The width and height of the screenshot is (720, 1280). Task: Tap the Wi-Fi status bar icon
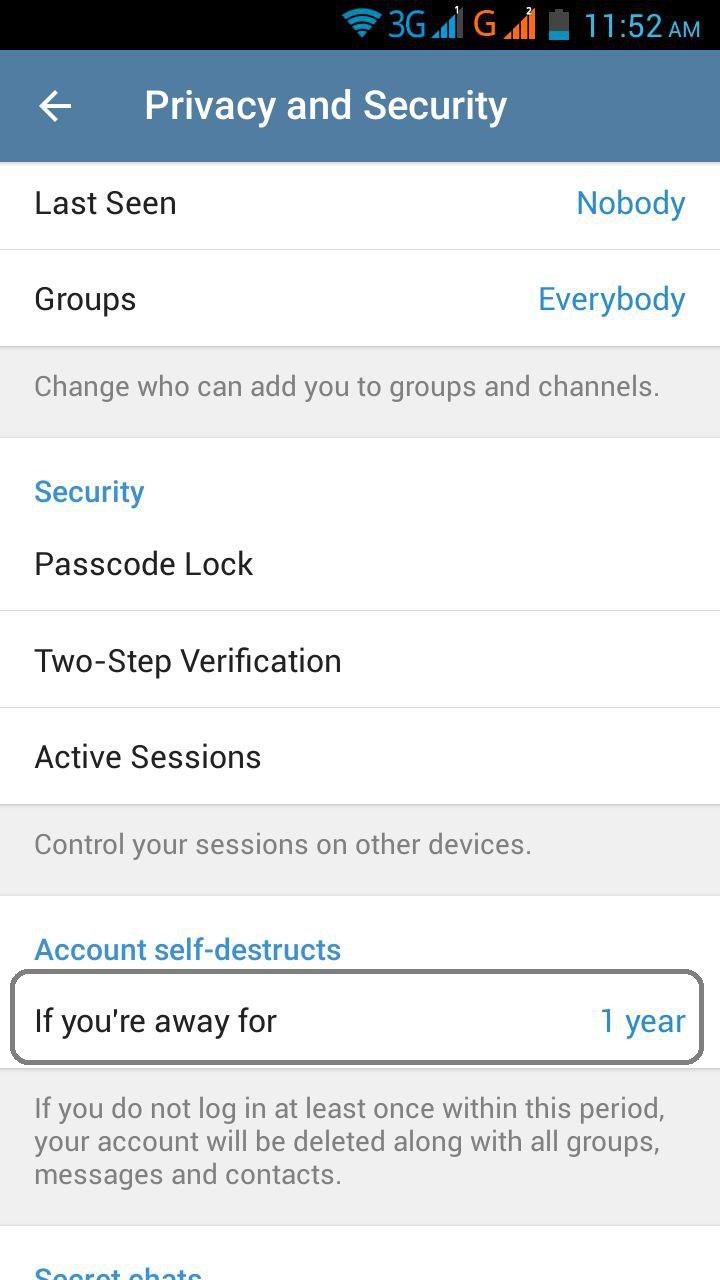[361, 23]
